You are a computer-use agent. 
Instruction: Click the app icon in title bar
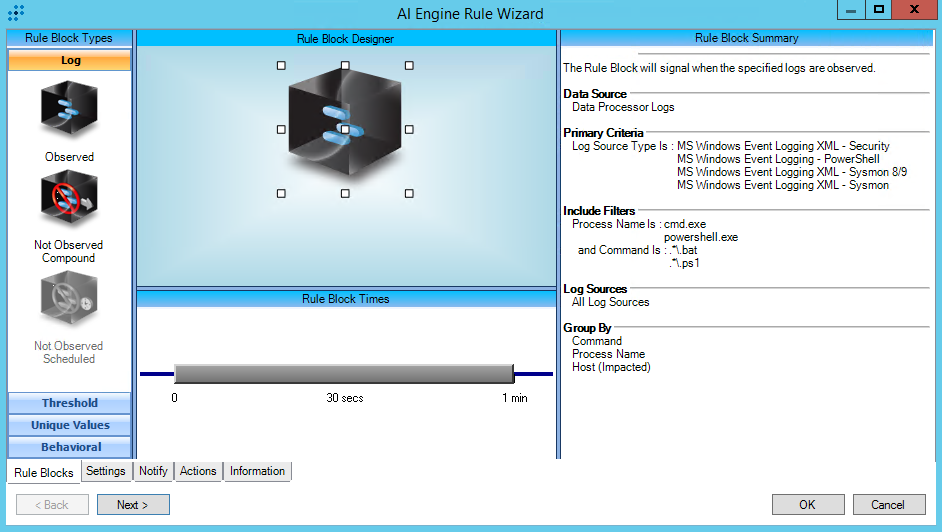(16, 13)
